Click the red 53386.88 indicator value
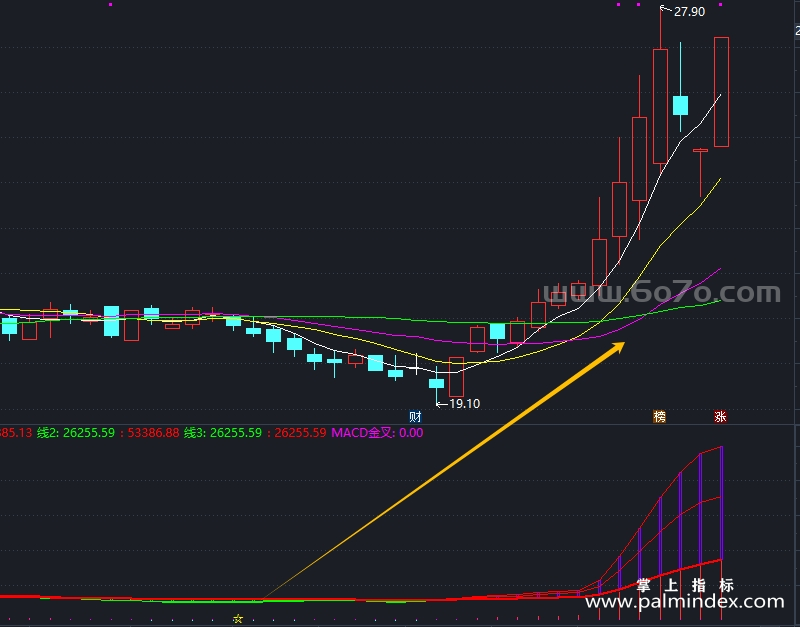The image size is (800, 627). click(x=153, y=433)
